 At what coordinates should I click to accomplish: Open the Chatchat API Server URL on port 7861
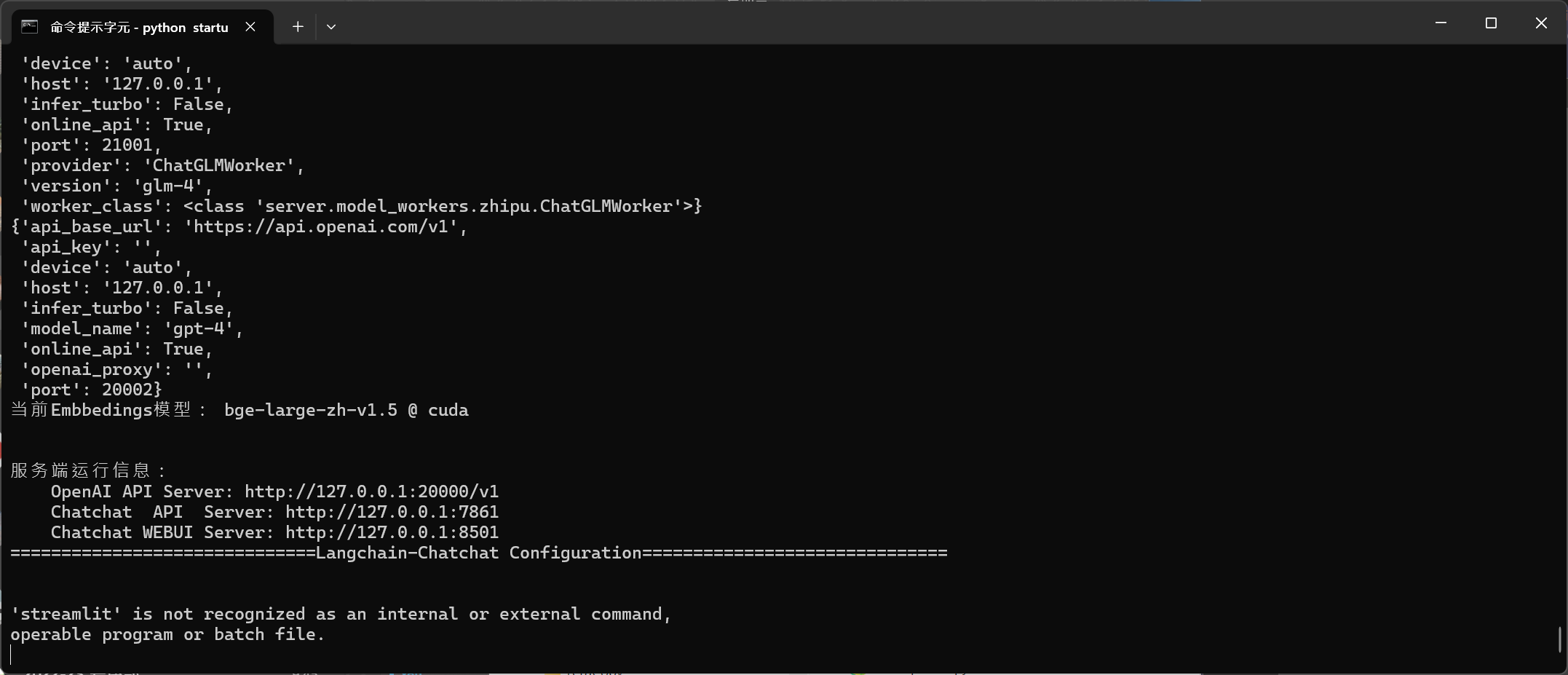(x=392, y=512)
